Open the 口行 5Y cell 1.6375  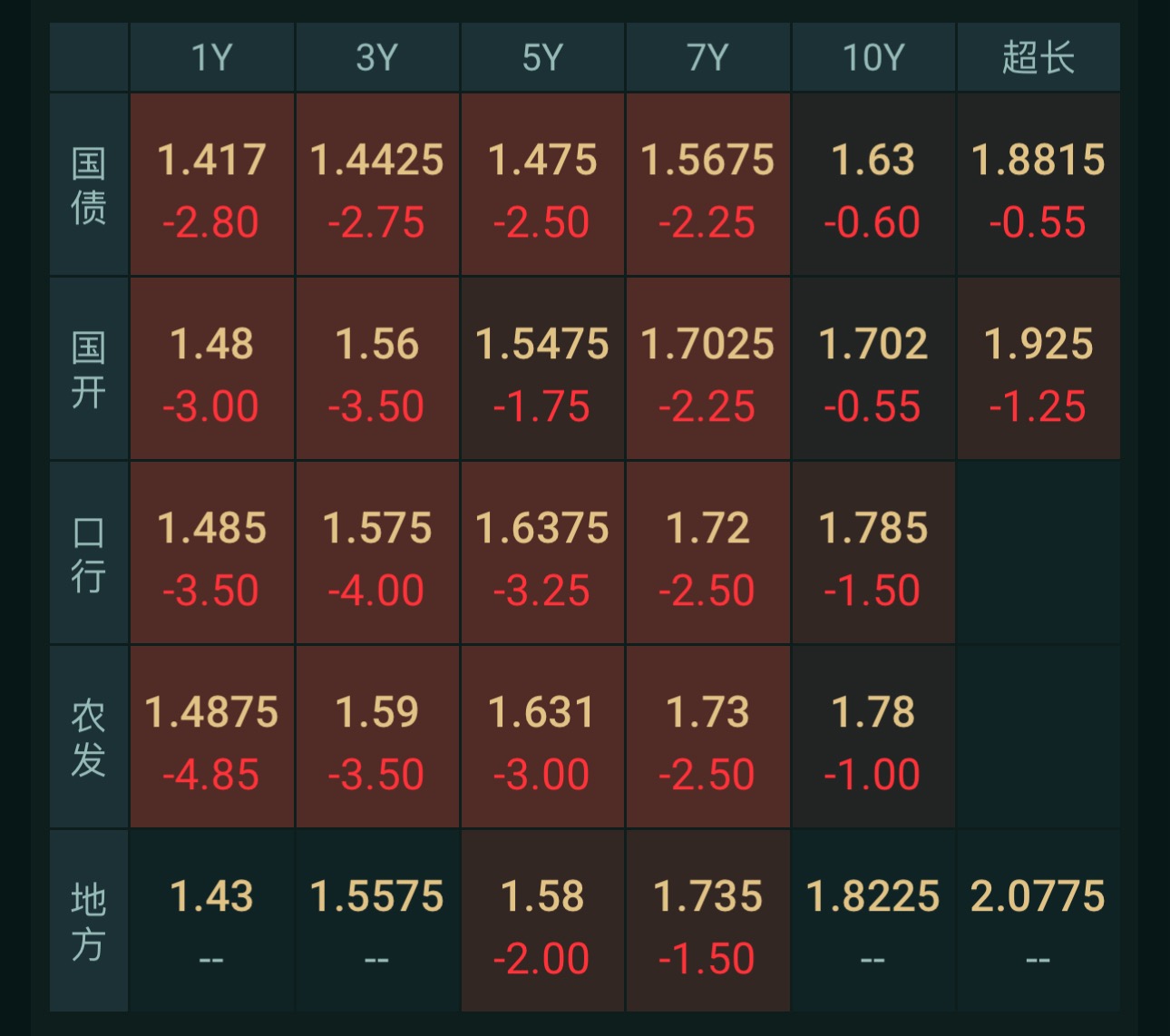coord(542,552)
